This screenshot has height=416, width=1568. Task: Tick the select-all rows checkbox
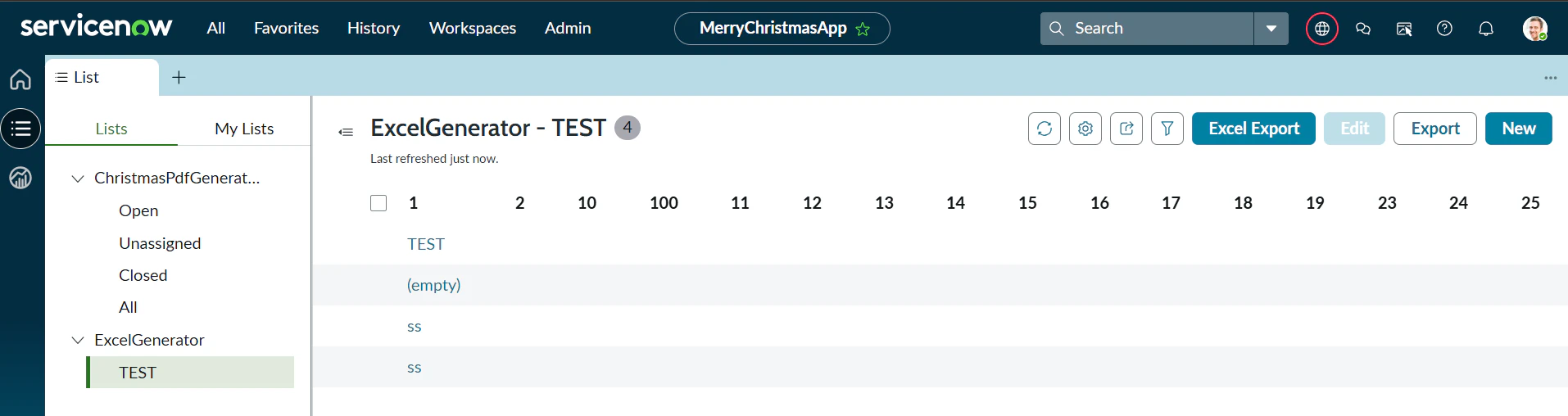(378, 203)
